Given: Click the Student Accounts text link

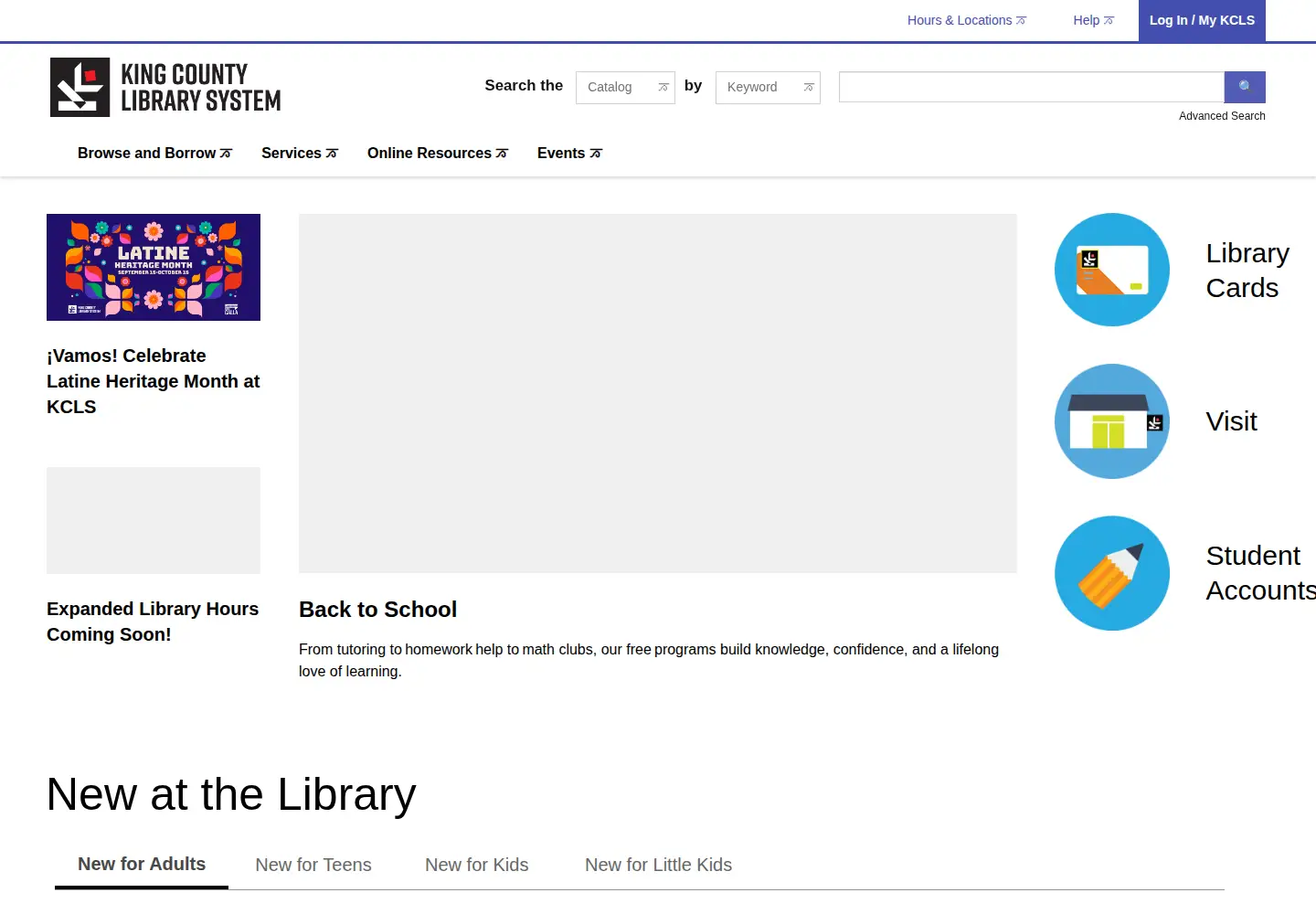Looking at the screenshot, I should coord(1261,573).
